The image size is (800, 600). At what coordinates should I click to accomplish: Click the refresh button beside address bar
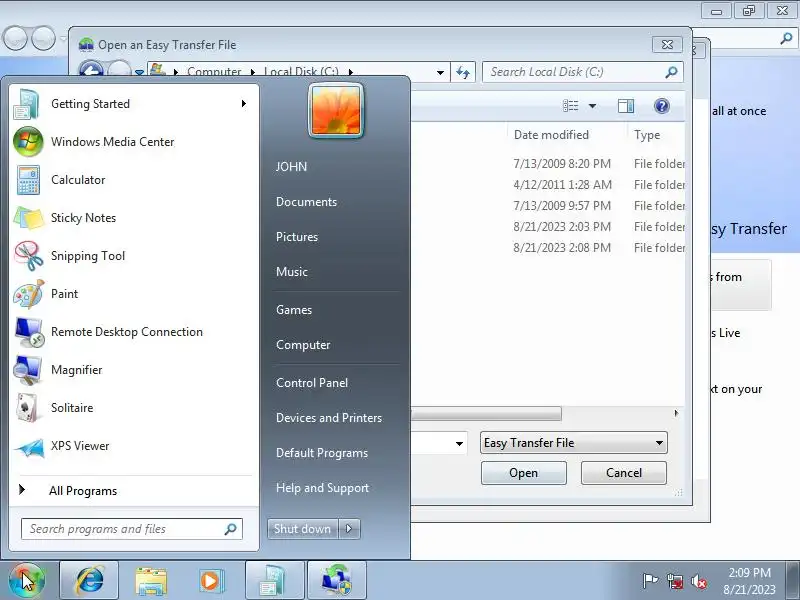click(463, 72)
